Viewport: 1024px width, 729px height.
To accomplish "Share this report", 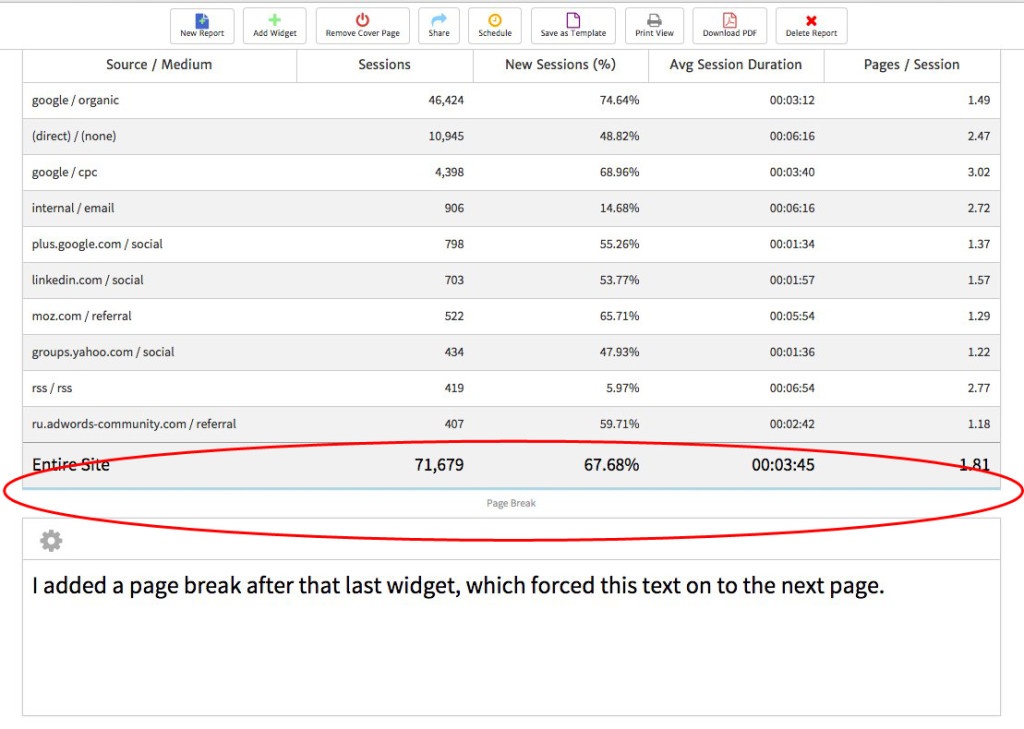I will (438, 25).
